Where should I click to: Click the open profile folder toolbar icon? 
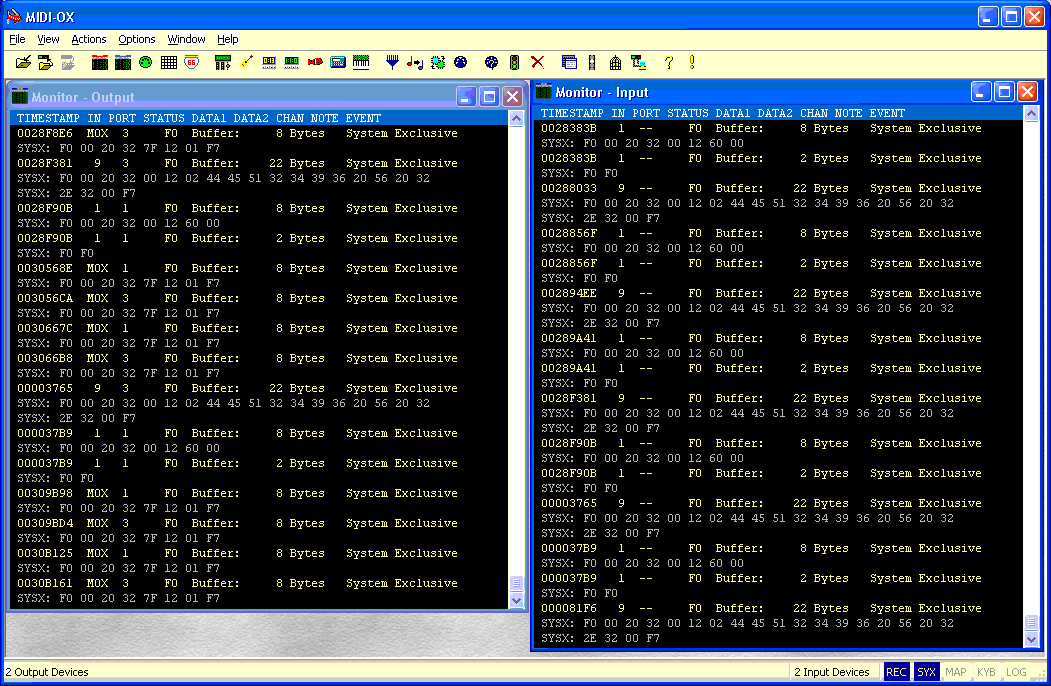(x=23, y=63)
